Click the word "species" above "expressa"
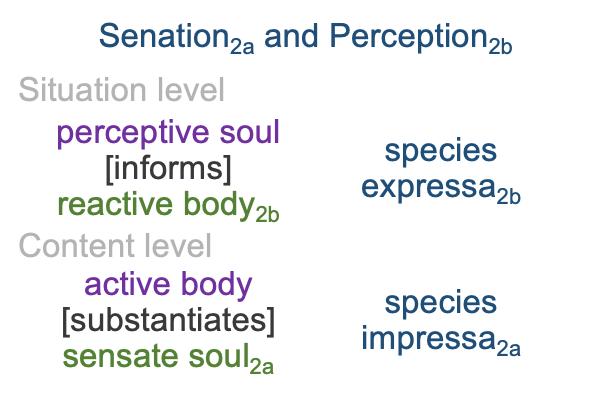Screen dimensions: 600x400 [x=441, y=151]
